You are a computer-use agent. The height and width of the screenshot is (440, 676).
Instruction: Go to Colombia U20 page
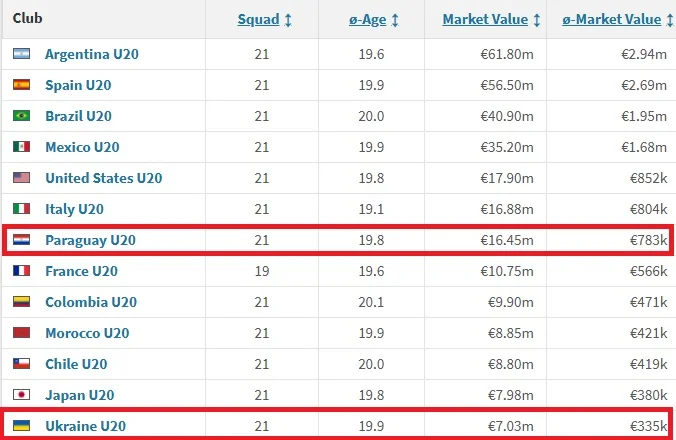[91, 302]
